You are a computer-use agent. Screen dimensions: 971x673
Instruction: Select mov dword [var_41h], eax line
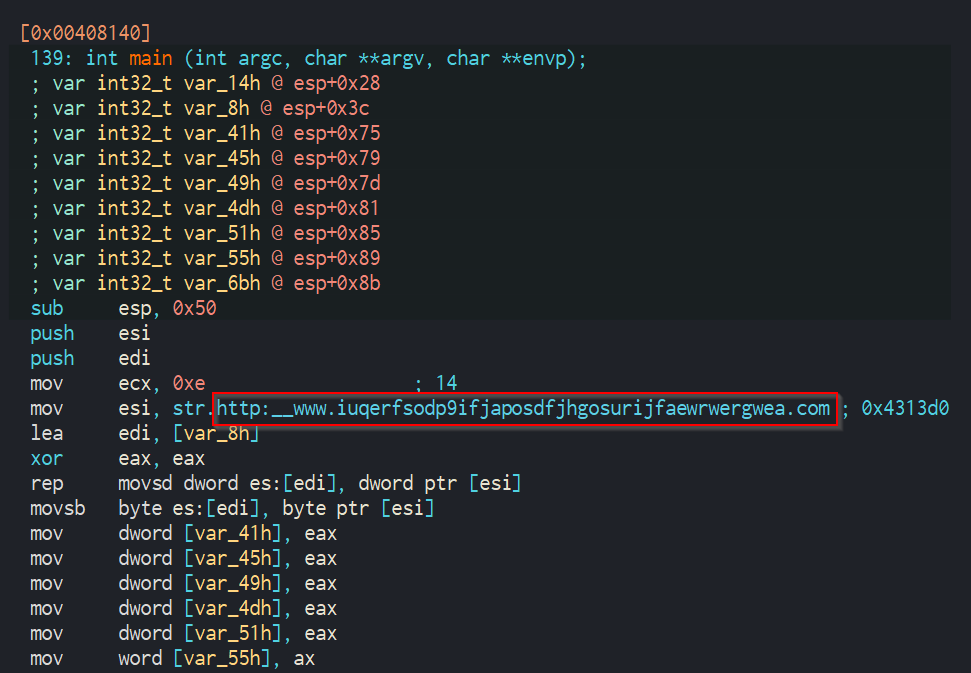coord(184,534)
